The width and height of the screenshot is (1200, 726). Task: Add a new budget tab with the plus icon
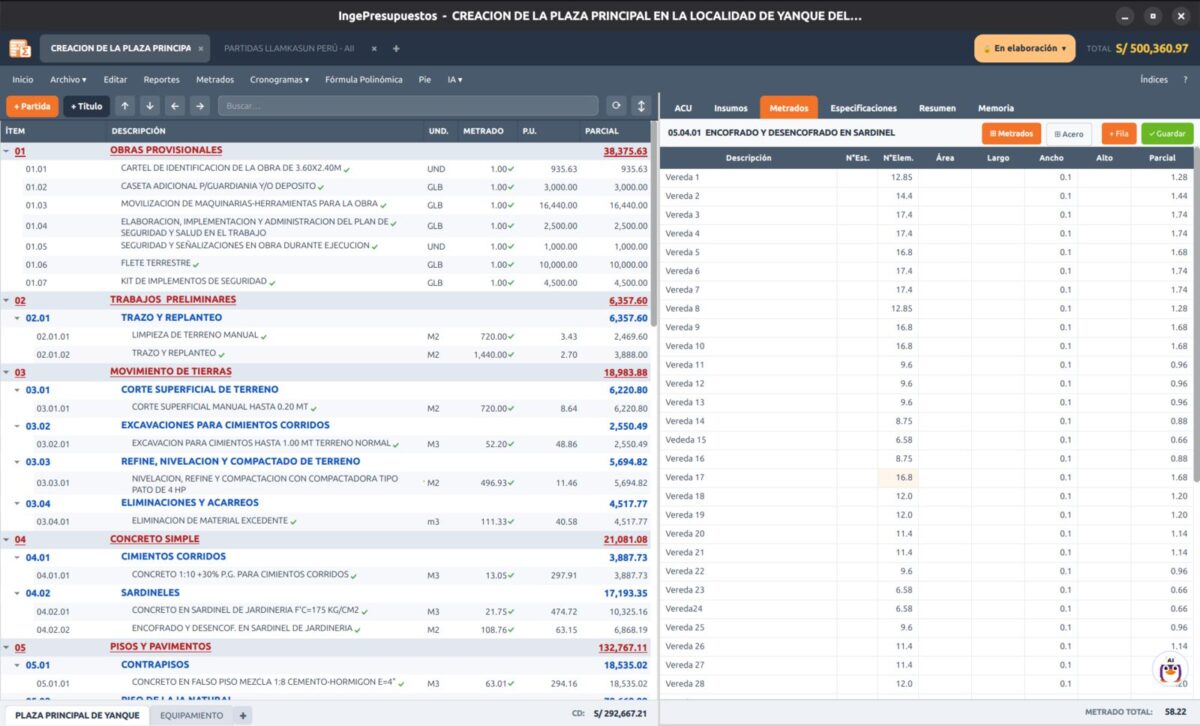396,48
